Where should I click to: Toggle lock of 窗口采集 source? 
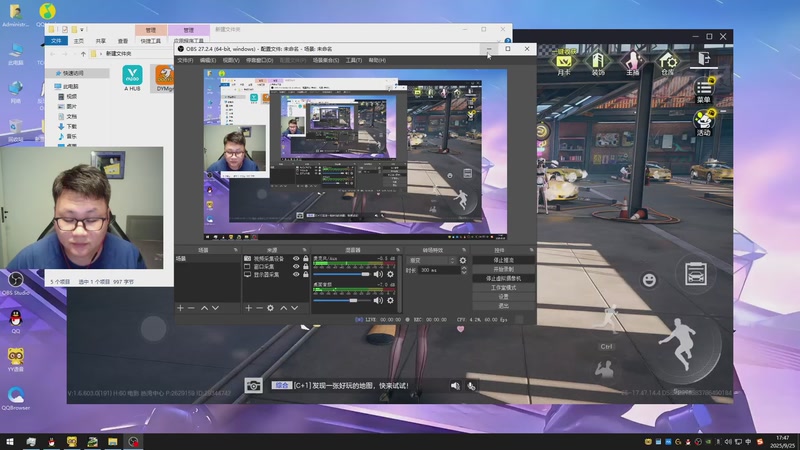click(306, 266)
